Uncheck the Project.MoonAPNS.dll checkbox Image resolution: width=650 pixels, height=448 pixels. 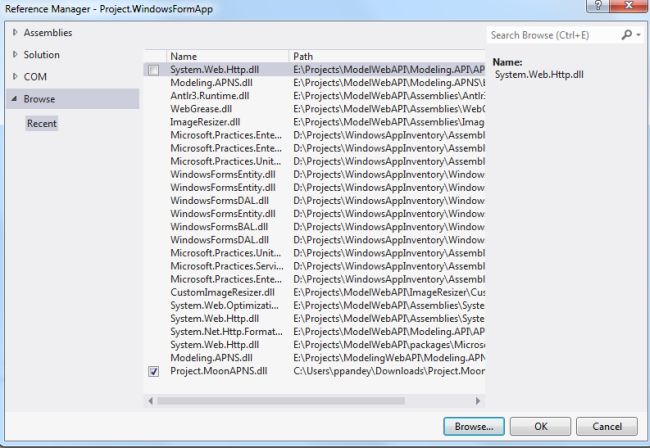153,371
